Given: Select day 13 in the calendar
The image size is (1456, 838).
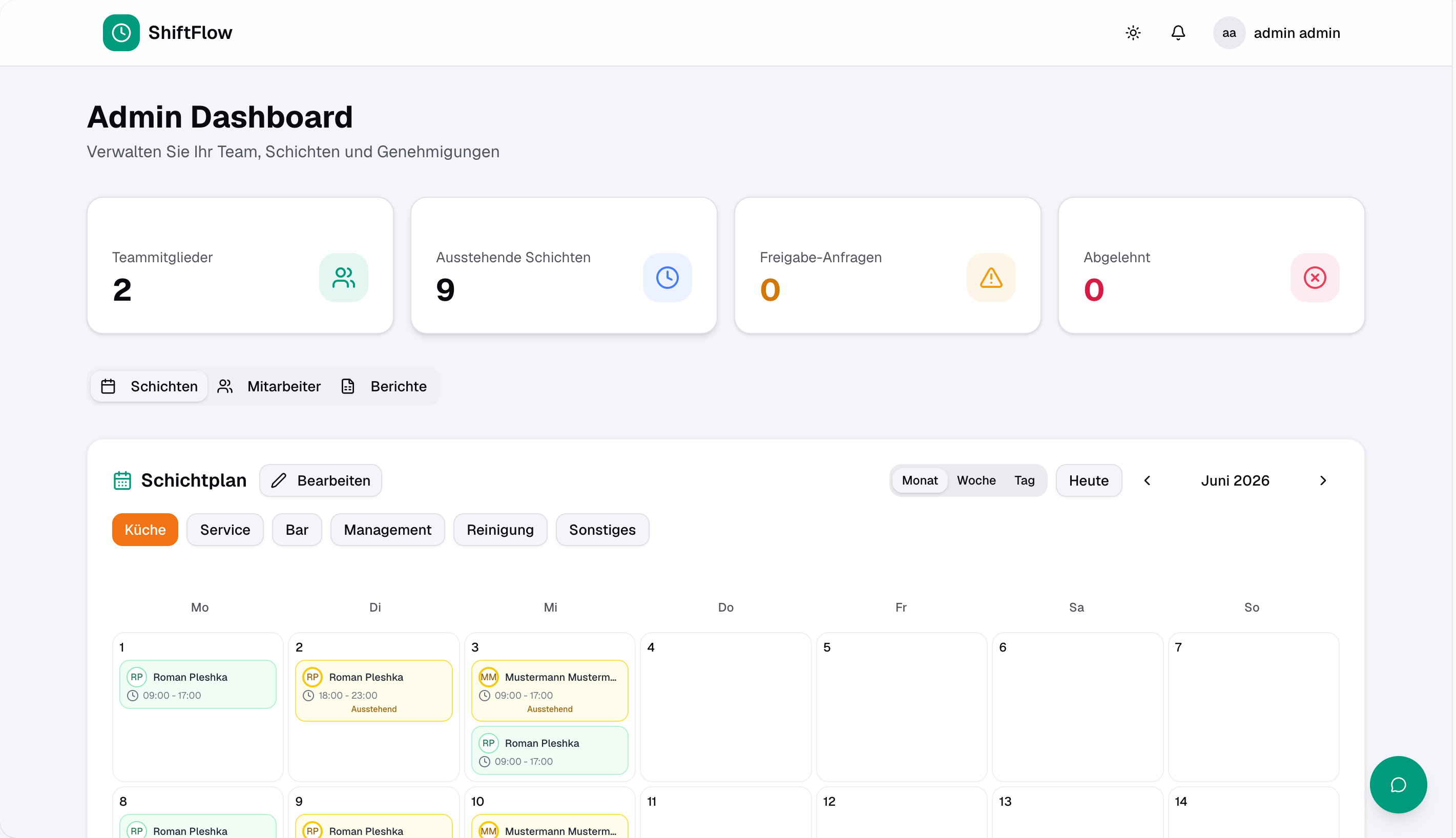Looking at the screenshot, I should (1078, 812).
